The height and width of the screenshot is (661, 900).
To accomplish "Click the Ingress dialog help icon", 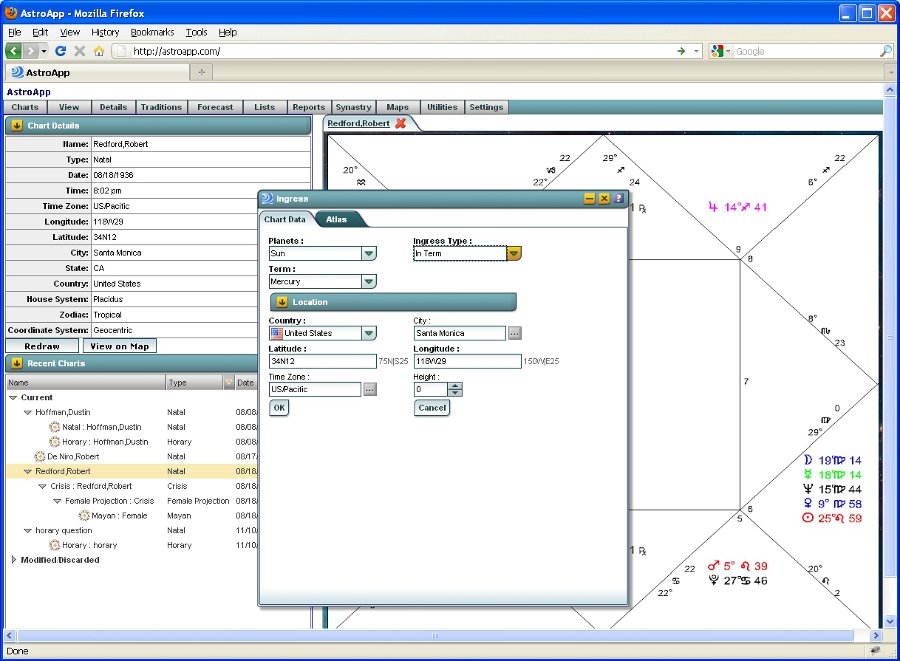I will [x=619, y=199].
